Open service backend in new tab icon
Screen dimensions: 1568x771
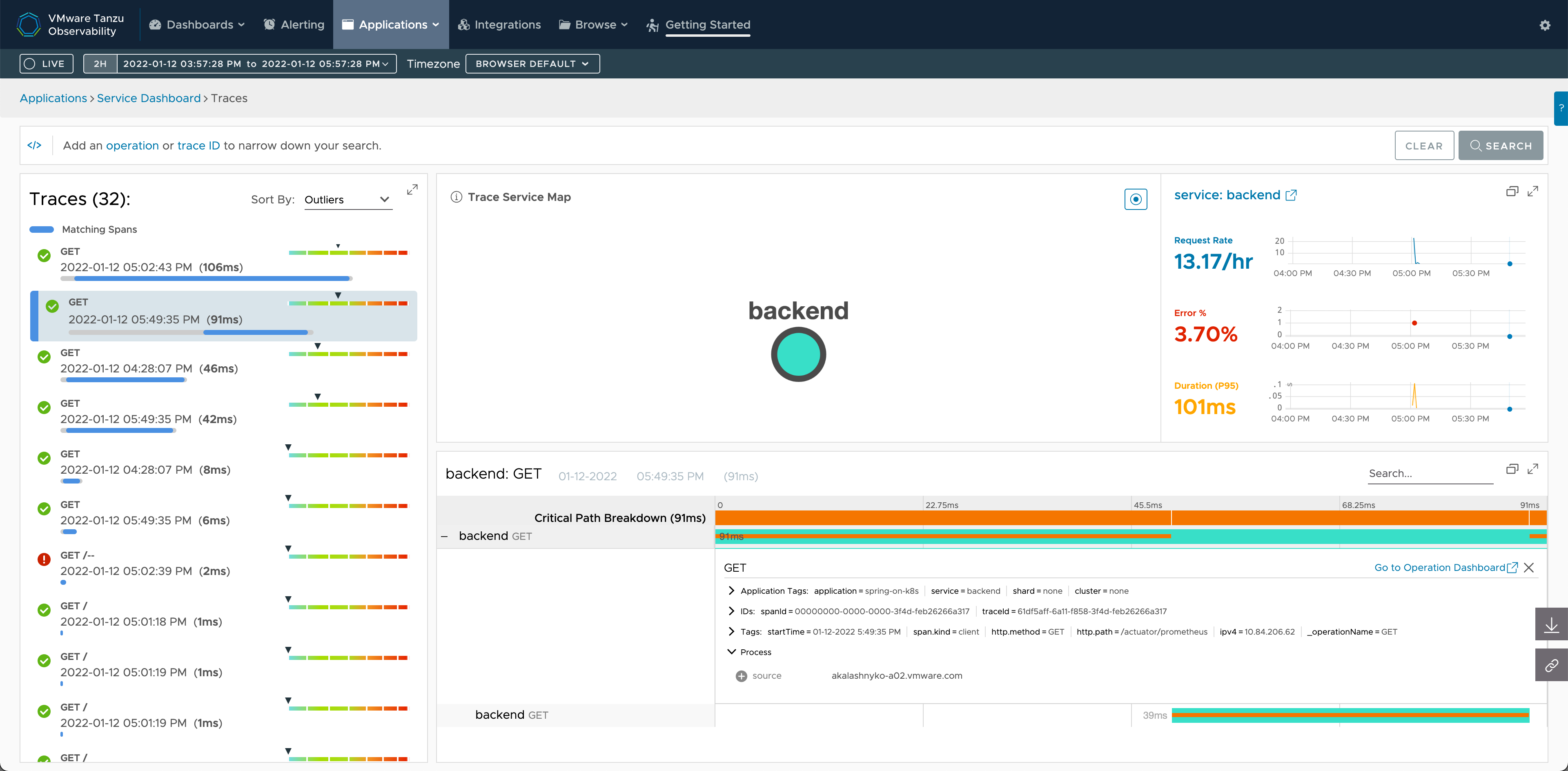(x=1291, y=195)
